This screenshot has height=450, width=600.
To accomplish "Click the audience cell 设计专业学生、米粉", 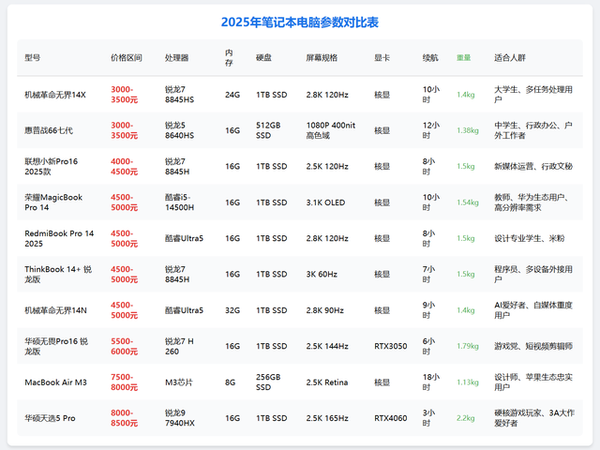I will 529,238.
